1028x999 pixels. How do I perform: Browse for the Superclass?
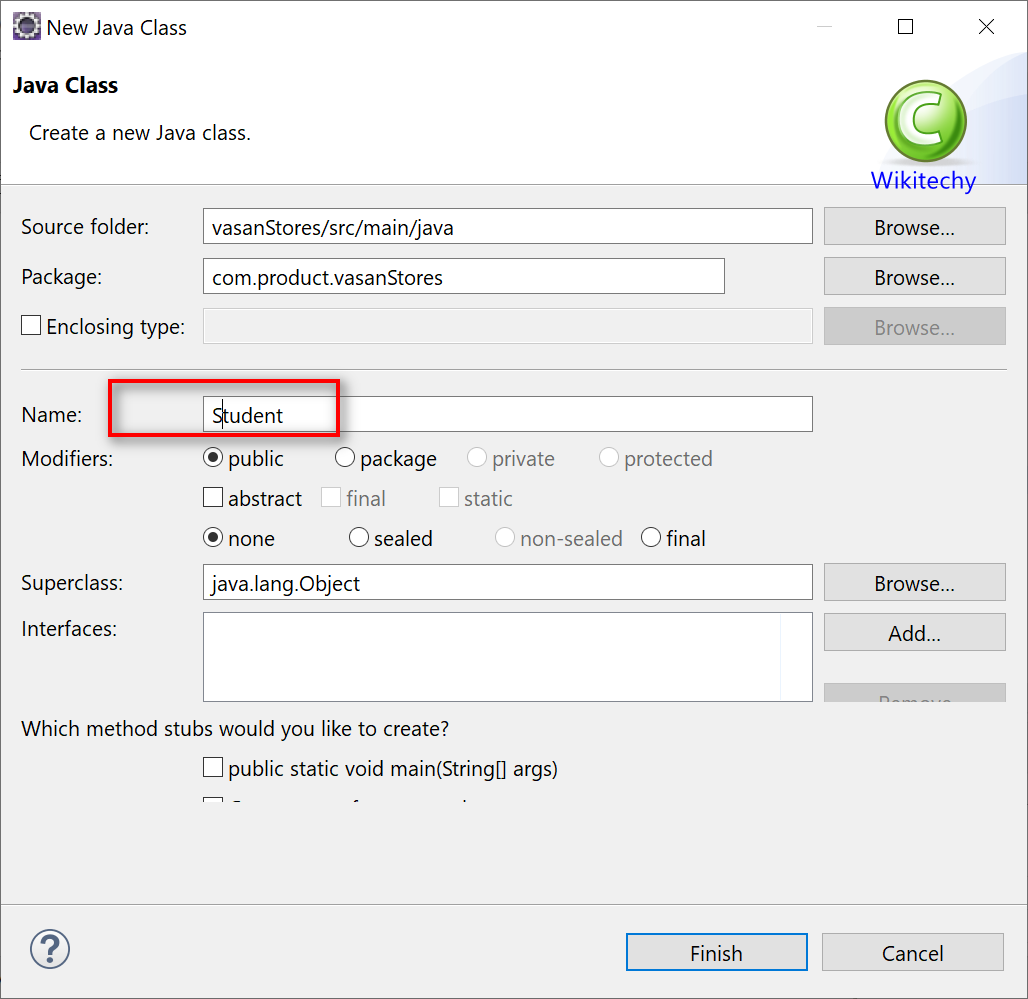click(x=914, y=583)
